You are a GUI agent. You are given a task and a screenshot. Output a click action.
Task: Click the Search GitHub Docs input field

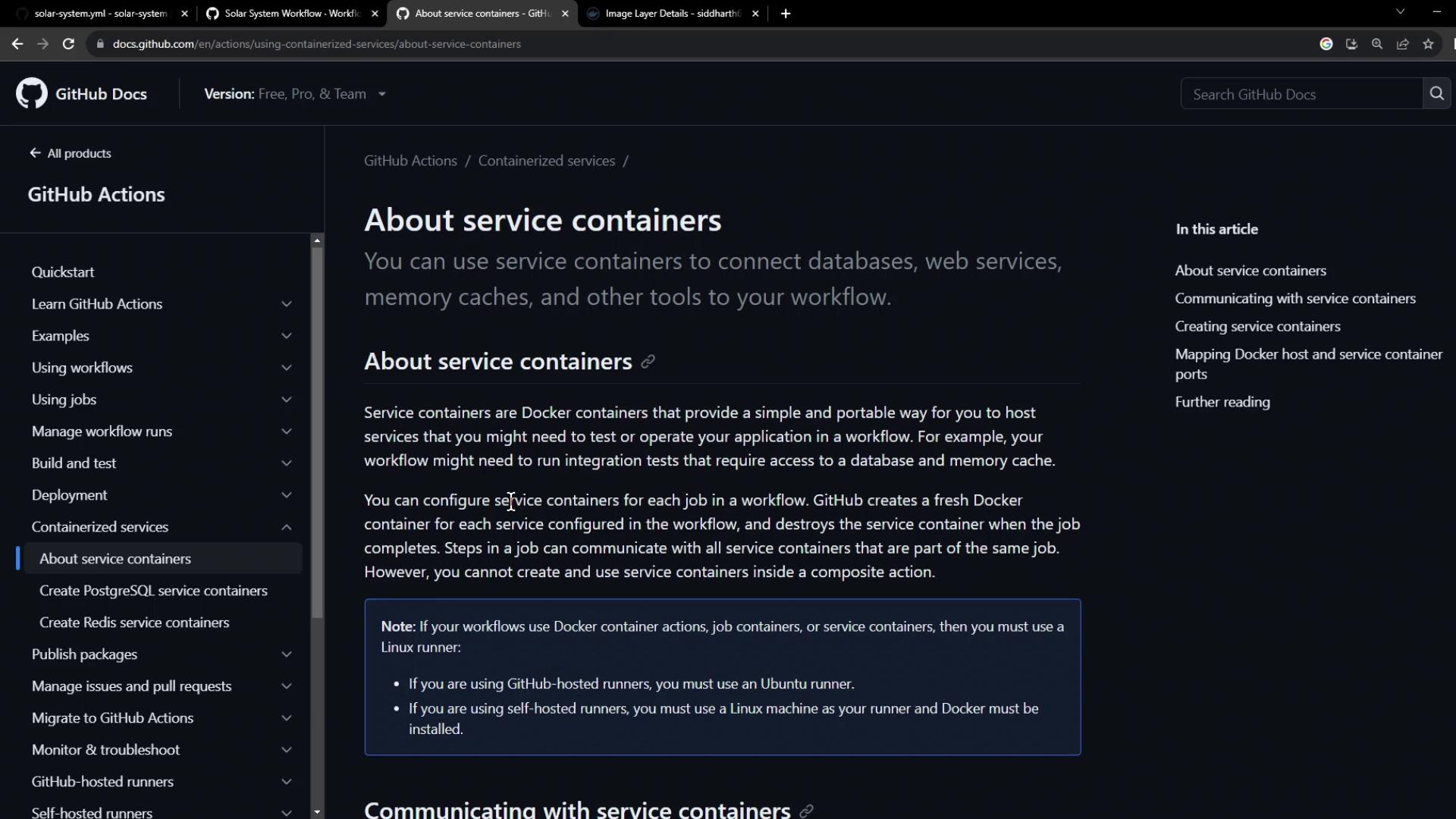click(x=1301, y=94)
